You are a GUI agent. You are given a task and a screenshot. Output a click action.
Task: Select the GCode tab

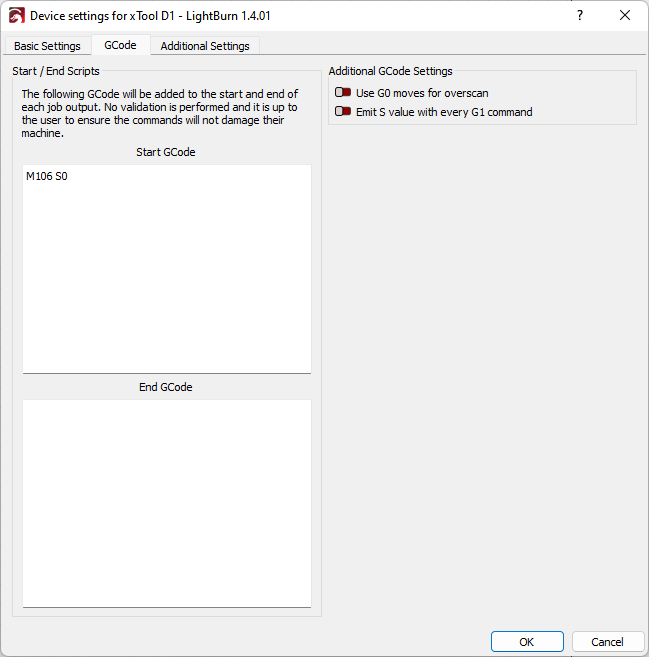120,45
